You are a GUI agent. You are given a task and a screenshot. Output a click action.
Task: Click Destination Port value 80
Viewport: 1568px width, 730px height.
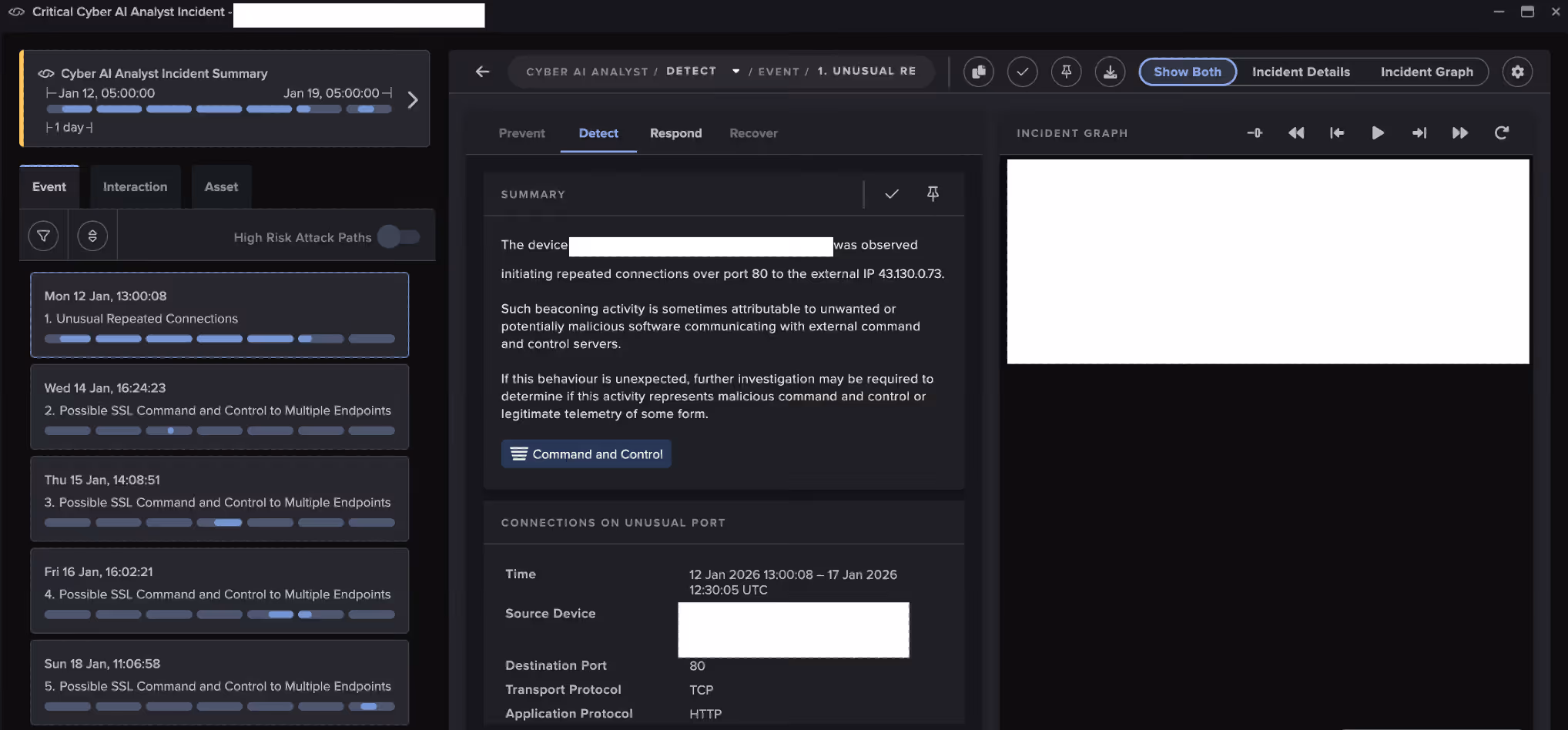tap(697, 665)
